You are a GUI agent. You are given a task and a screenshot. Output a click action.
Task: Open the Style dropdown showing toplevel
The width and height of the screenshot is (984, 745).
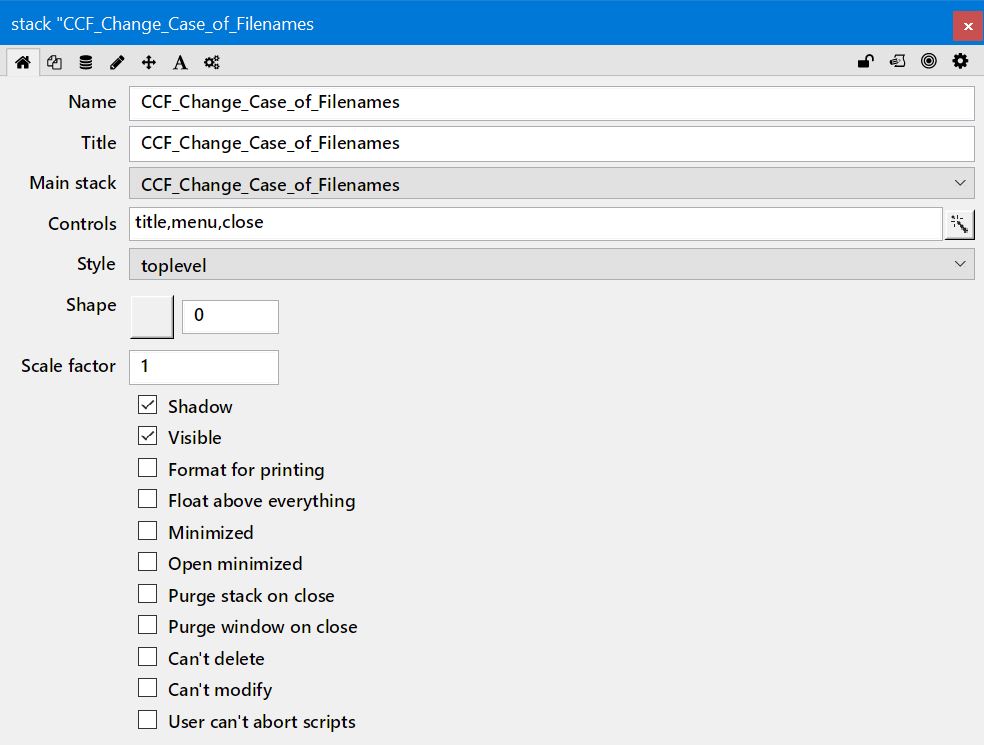coord(551,265)
